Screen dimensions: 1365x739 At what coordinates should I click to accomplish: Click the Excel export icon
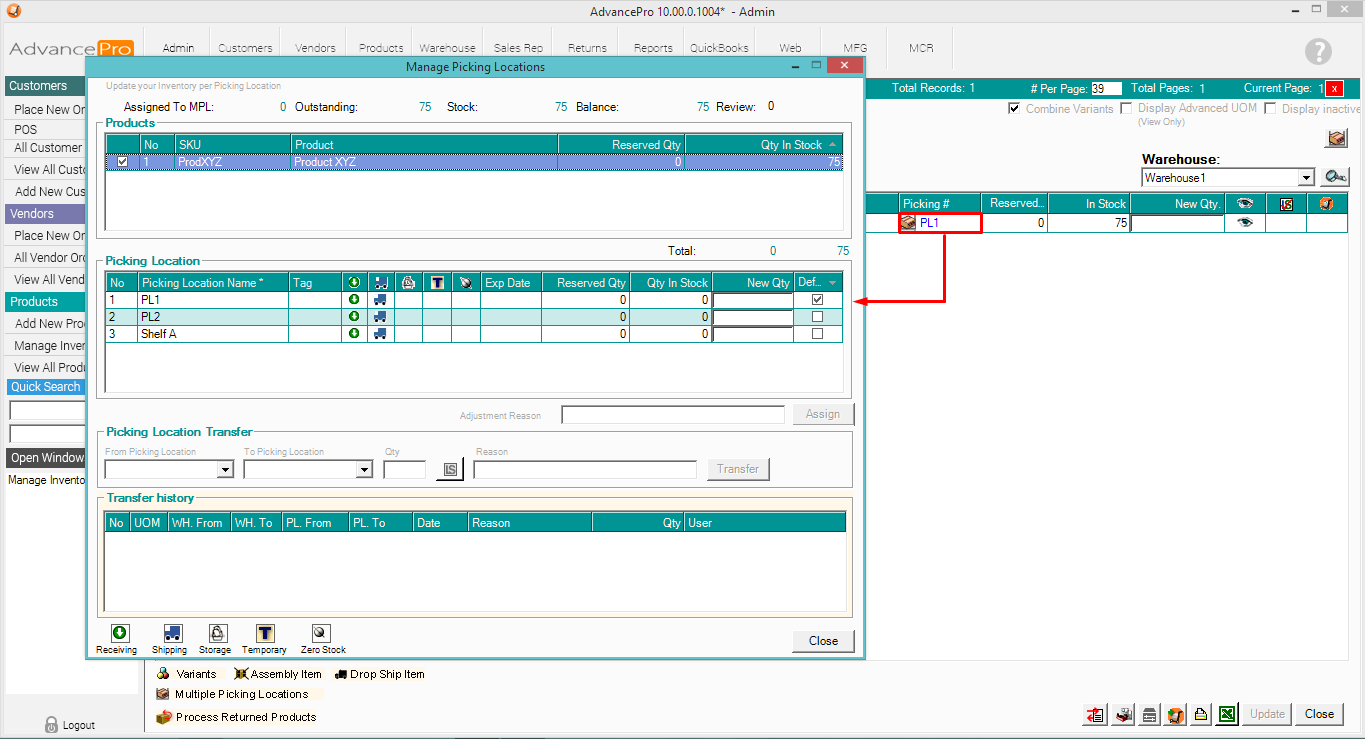[1228, 714]
